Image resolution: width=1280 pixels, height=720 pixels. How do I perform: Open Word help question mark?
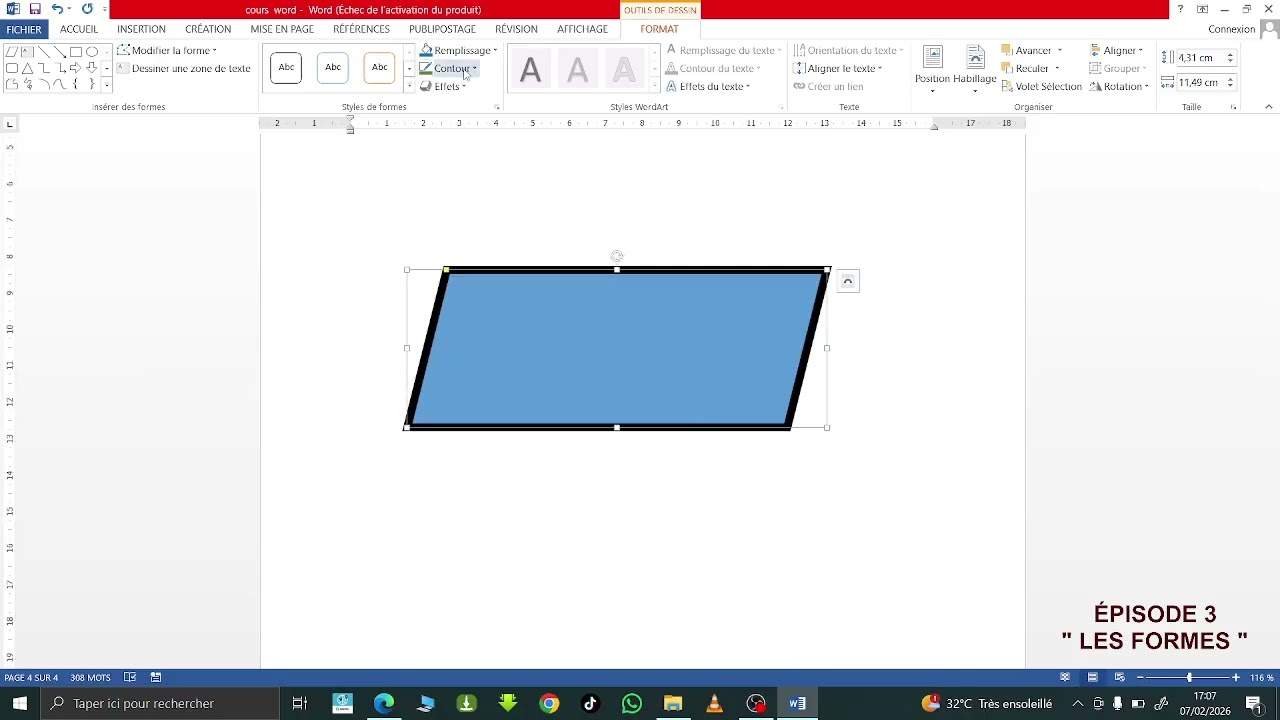click(1180, 9)
